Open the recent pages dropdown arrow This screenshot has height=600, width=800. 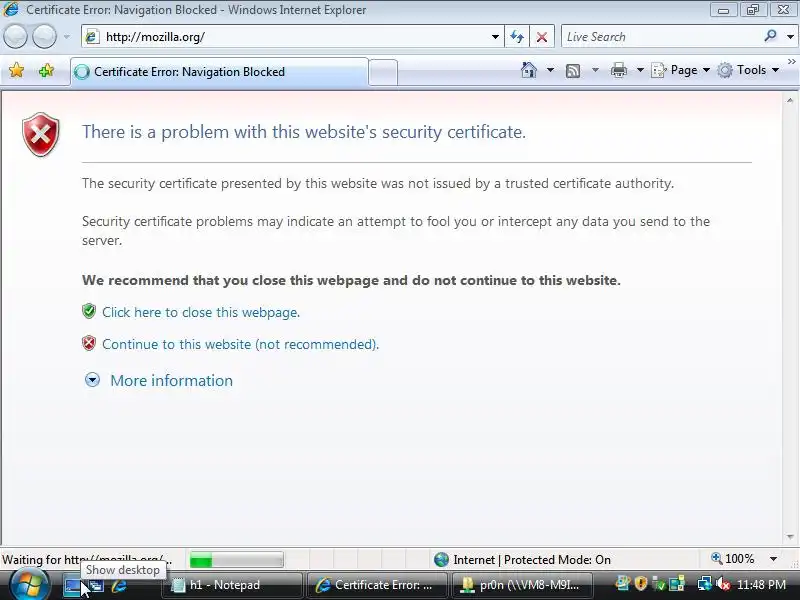pyautogui.click(x=66, y=37)
